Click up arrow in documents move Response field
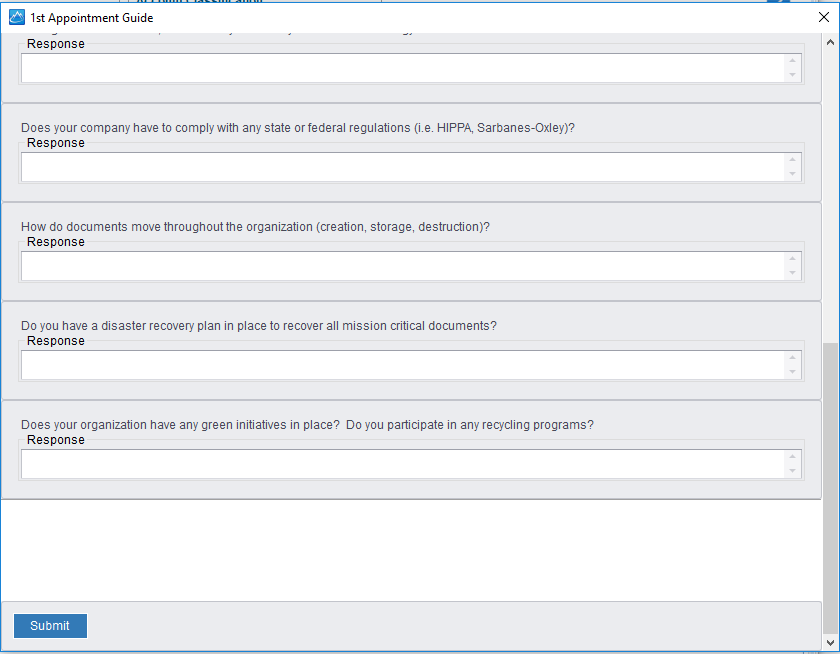 (793, 259)
